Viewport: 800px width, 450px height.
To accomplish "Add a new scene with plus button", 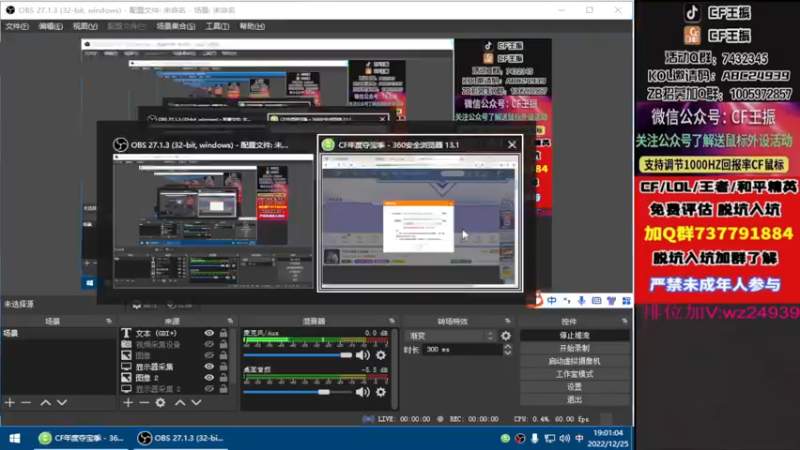I will click(x=10, y=403).
